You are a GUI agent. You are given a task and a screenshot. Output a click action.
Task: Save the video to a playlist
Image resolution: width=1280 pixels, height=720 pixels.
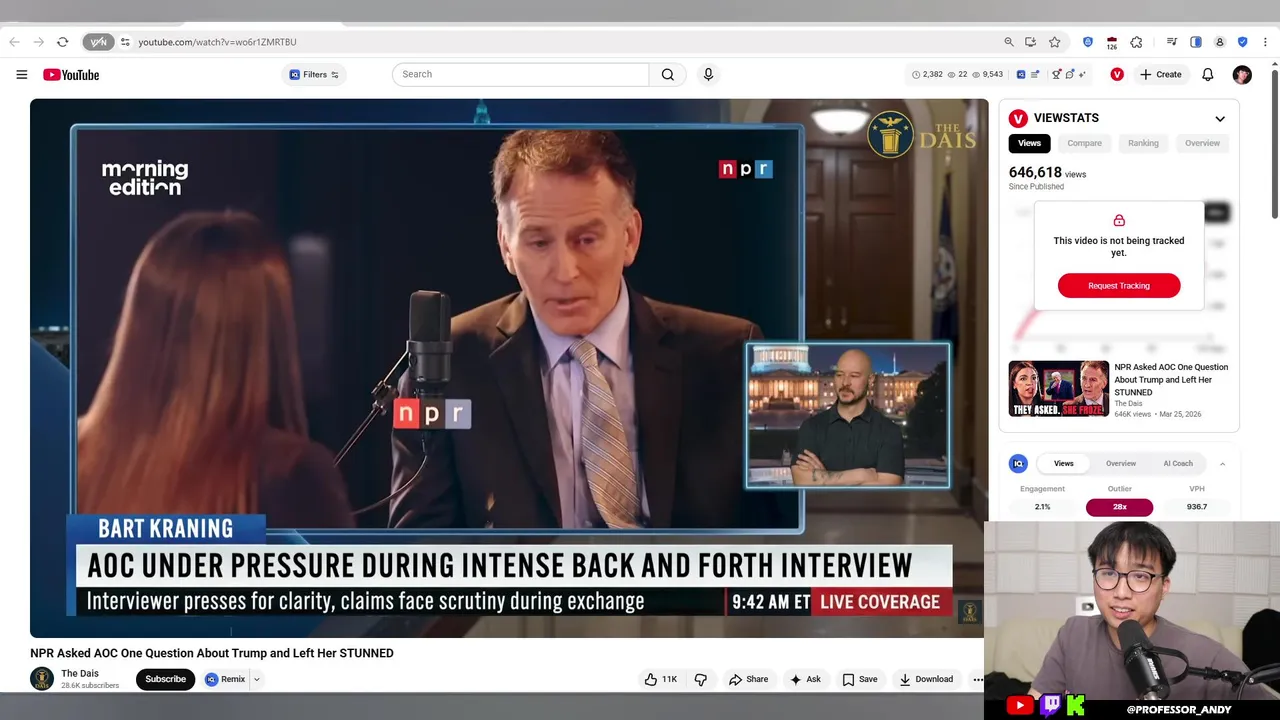pyautogui.click(x=860, y=679)
